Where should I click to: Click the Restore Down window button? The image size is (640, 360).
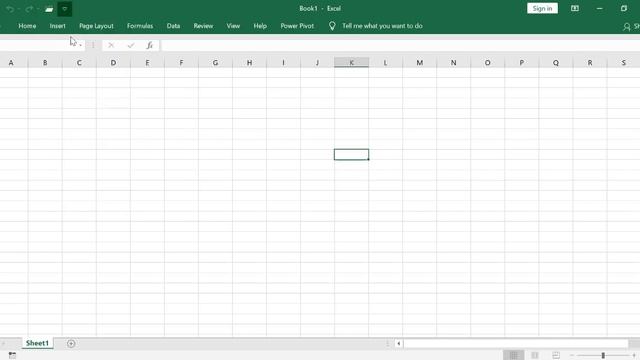624,9
